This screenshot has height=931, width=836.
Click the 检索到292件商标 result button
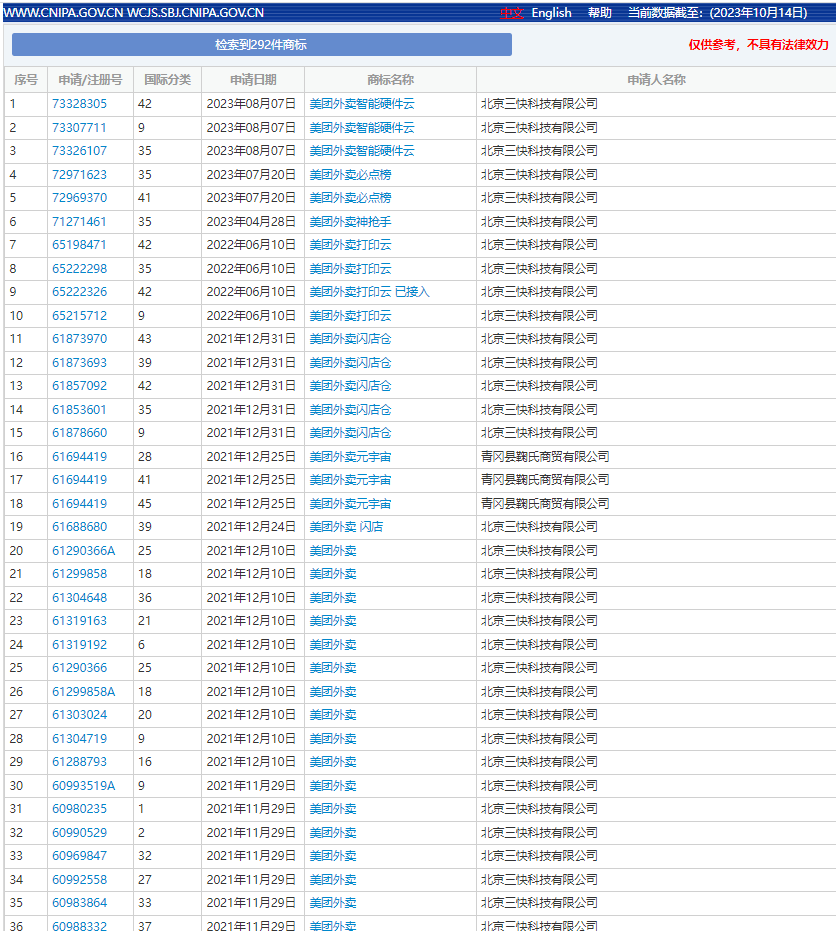261,45
